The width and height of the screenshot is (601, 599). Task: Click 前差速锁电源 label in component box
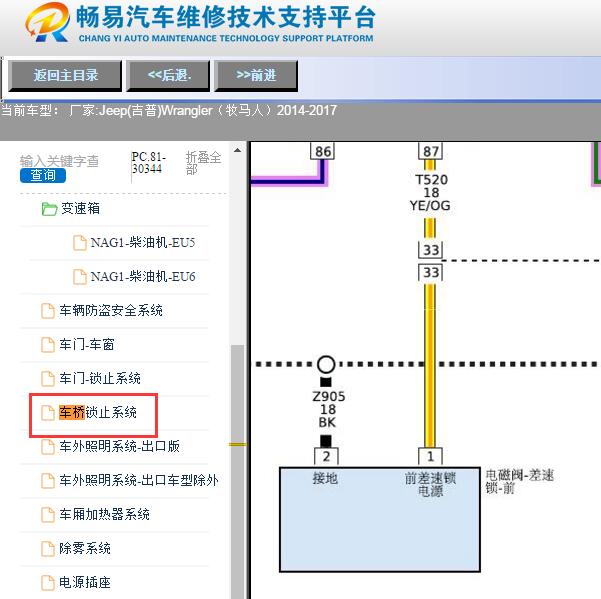(x=430, y=484)
